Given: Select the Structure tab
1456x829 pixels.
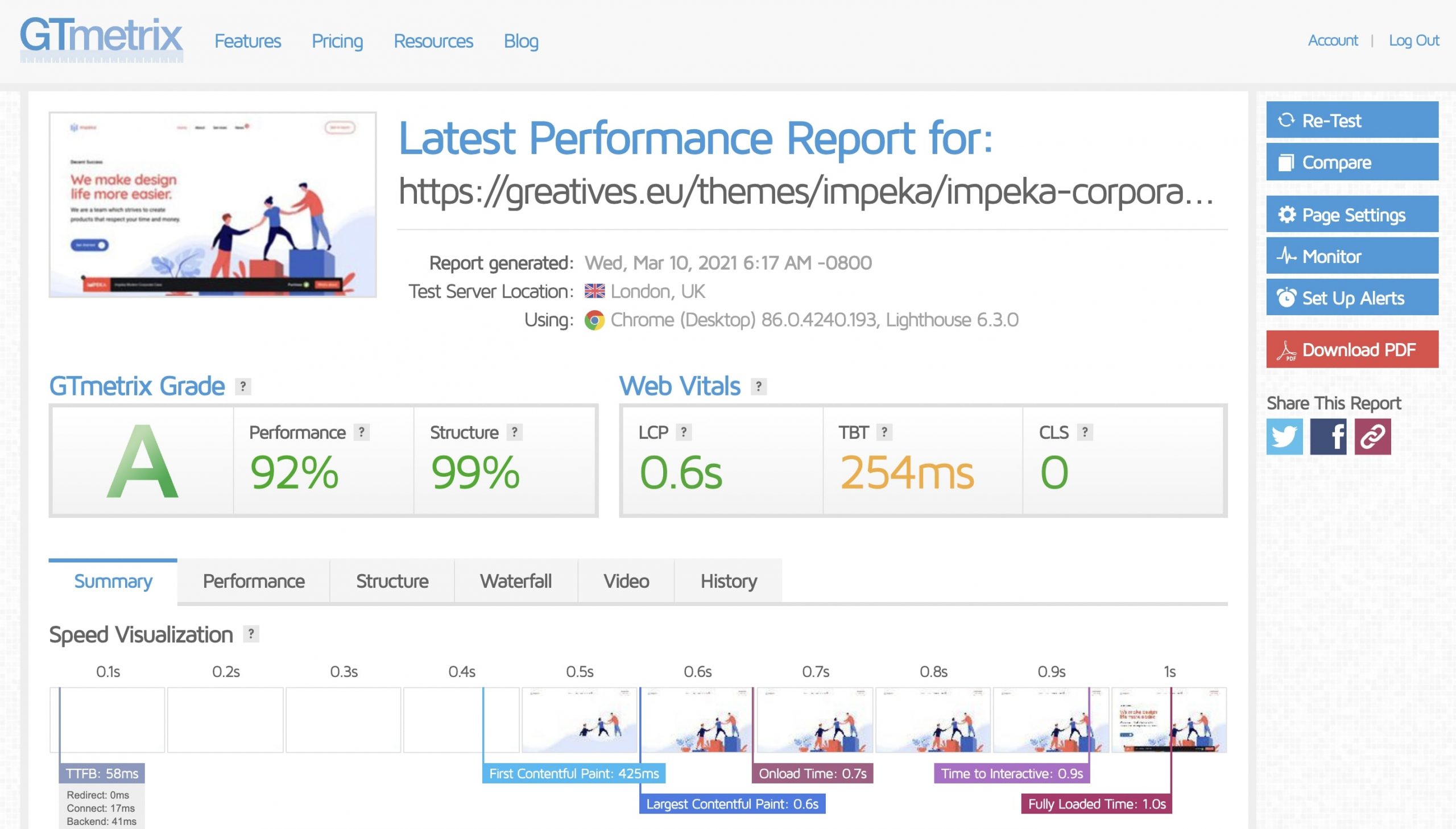Looking at the screenshot, I should pyautogui.click(x=392, y=581).
